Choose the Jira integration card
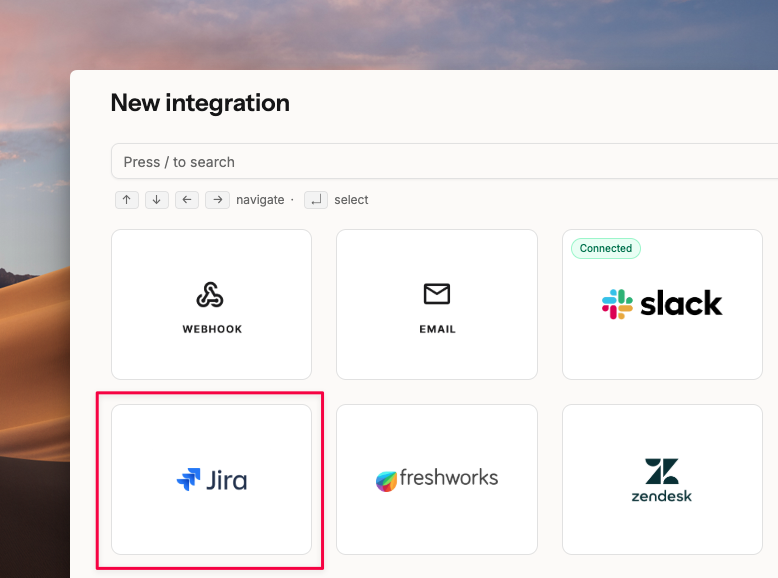Image resolution: width=778 pixels, height=578 pixels. coord(211,479)
